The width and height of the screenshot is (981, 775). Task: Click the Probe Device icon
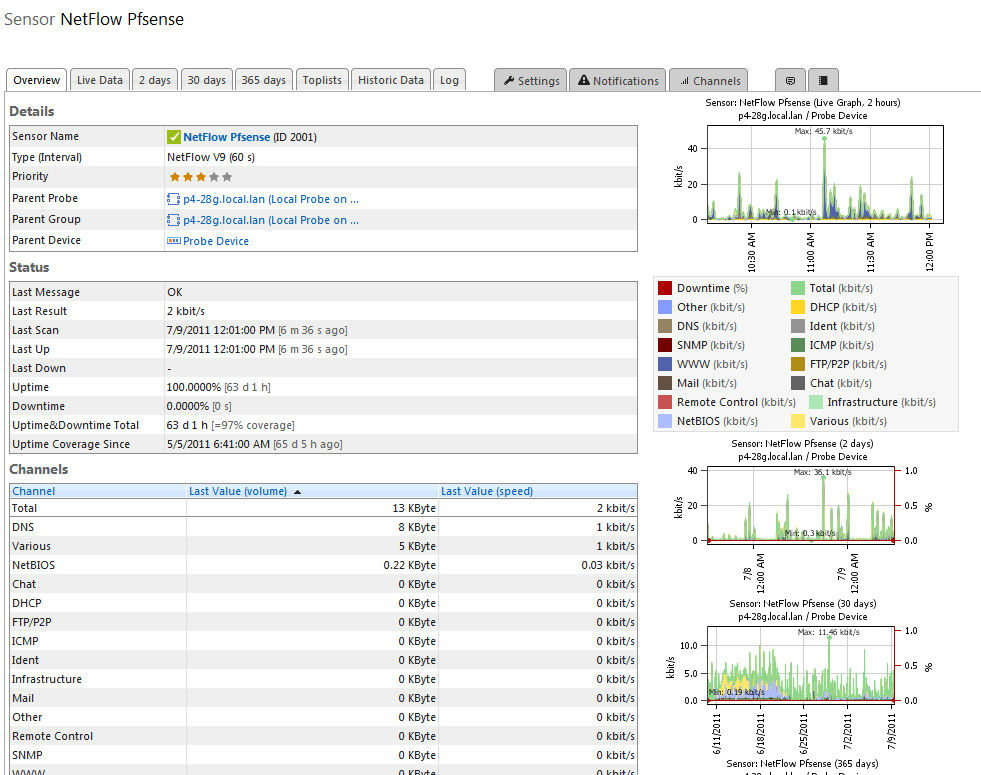coord(174,241)
